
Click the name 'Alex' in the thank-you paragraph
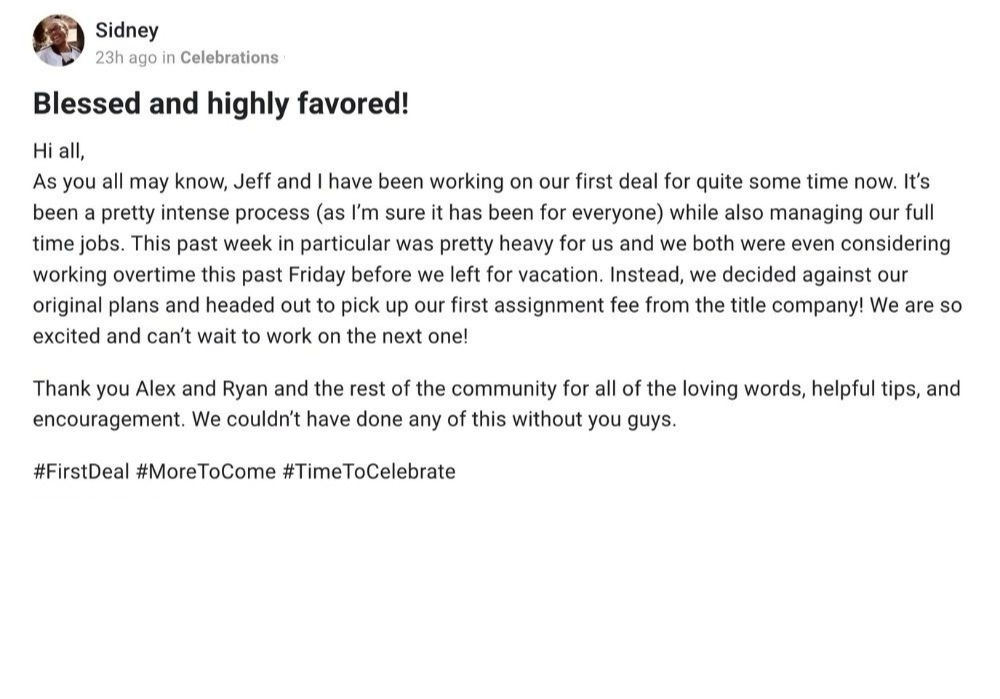156,388
